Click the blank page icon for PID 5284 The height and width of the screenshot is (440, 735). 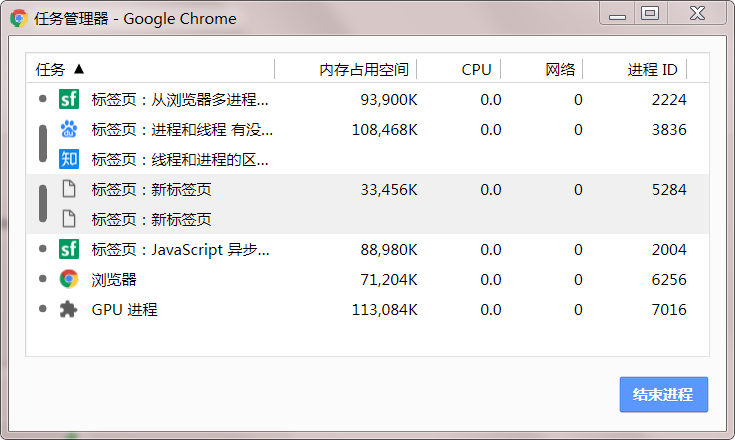[69, 189]
